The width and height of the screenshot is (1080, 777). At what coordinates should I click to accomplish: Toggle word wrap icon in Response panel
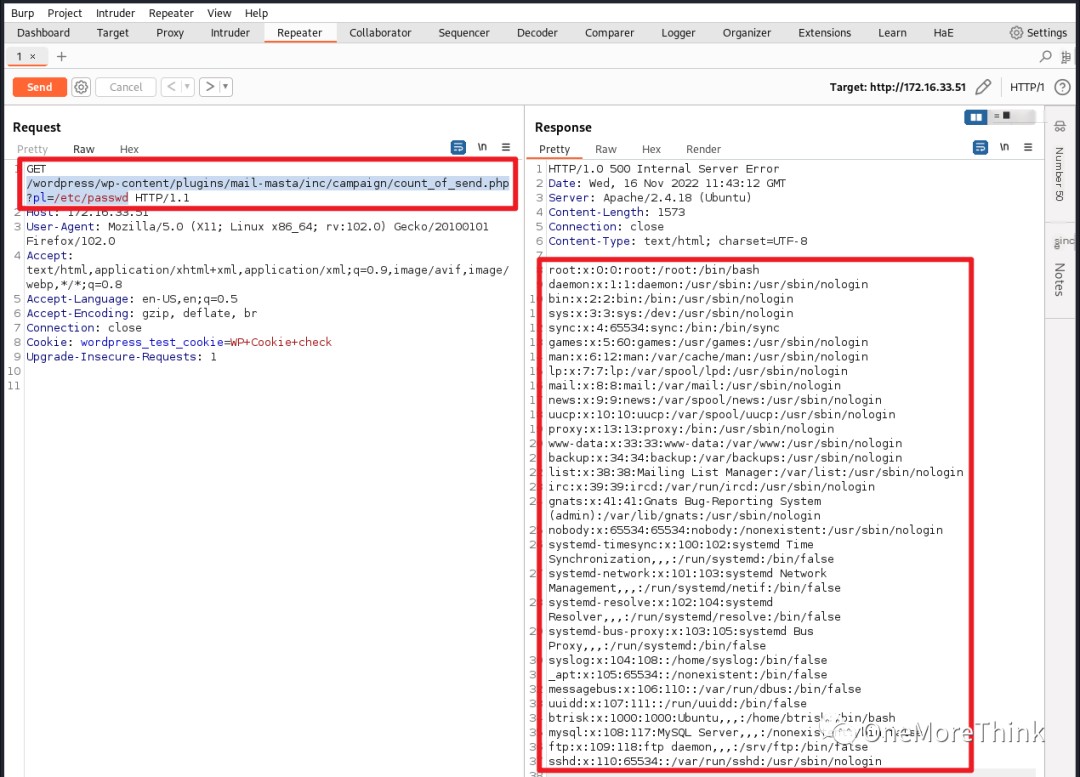[x=980, y=147]
